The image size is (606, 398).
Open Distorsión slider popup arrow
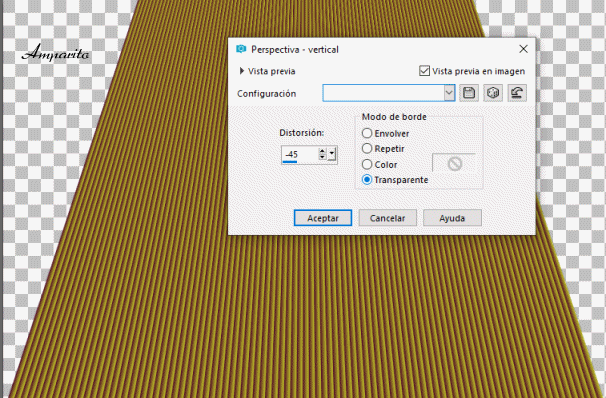[x=332, y=154]
